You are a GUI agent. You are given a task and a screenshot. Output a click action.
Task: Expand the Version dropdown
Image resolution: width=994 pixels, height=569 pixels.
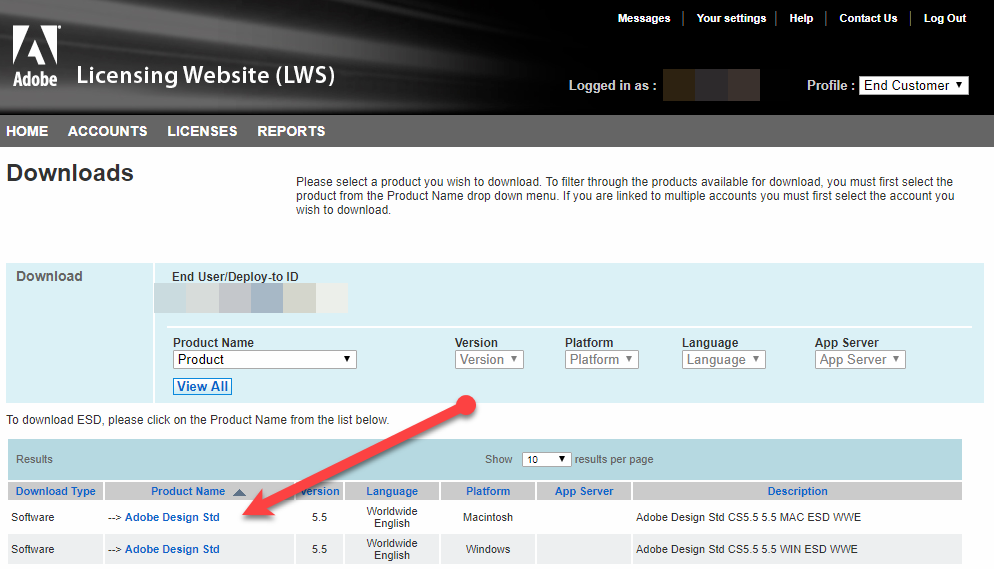[489, 359]
